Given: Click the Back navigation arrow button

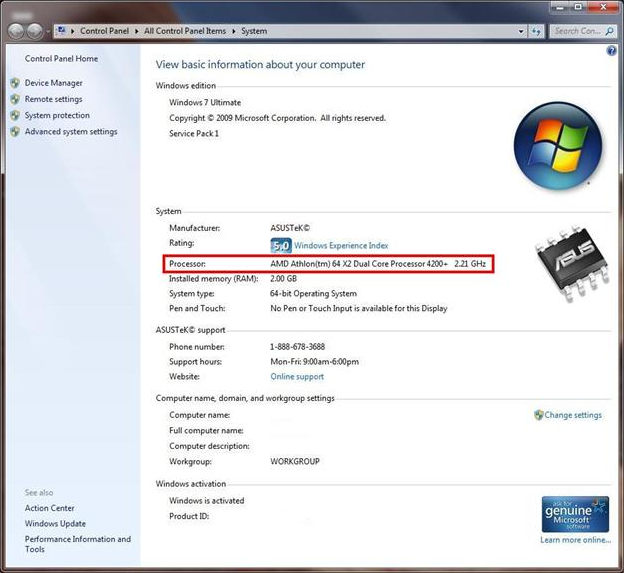Looking at the screenshot, I should [x=16, y=31].
